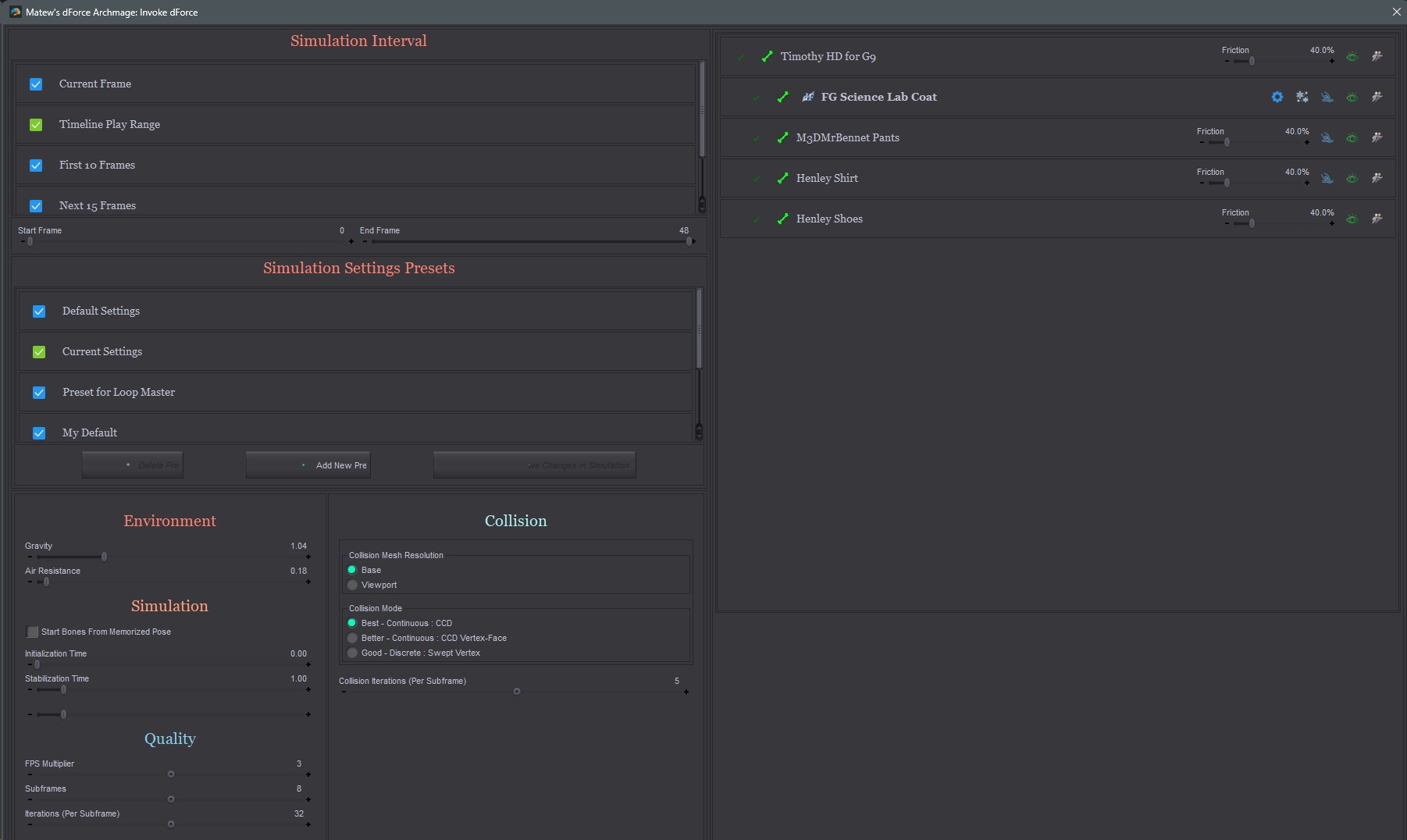The width and height of the screenshot is (1407, 840).
Task: Click the snowflake freeze icon on FG Science Lab Coat
Action: coord(1302,97)
